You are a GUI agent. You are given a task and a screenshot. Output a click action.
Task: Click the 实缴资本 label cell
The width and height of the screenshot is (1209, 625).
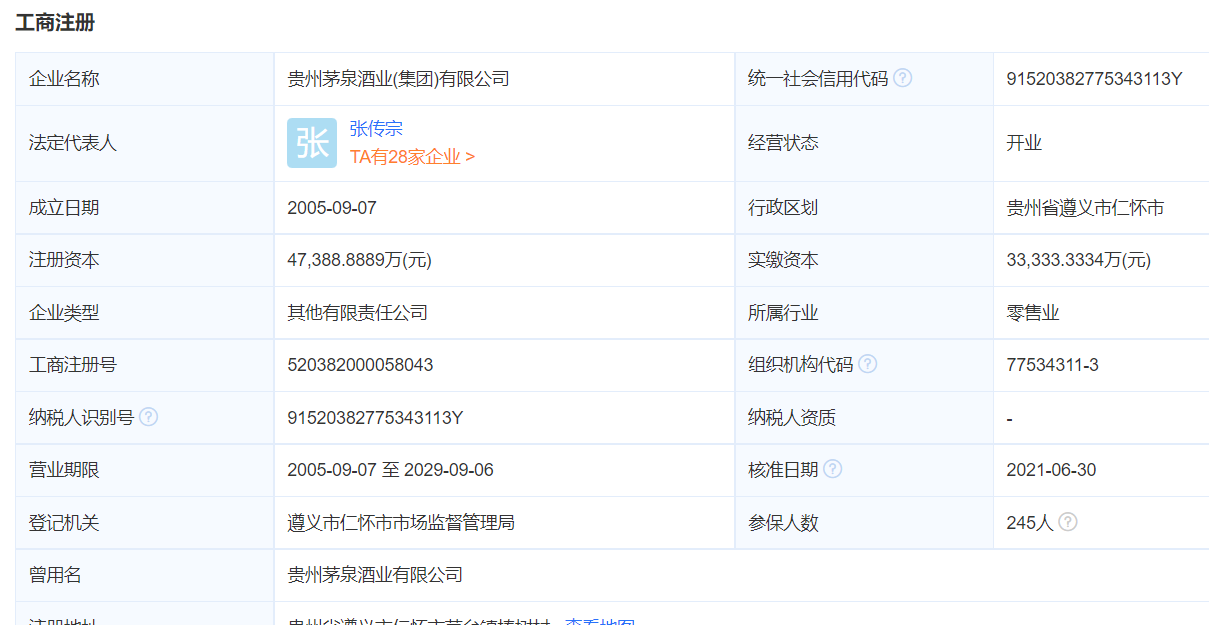tap(864, 260)
